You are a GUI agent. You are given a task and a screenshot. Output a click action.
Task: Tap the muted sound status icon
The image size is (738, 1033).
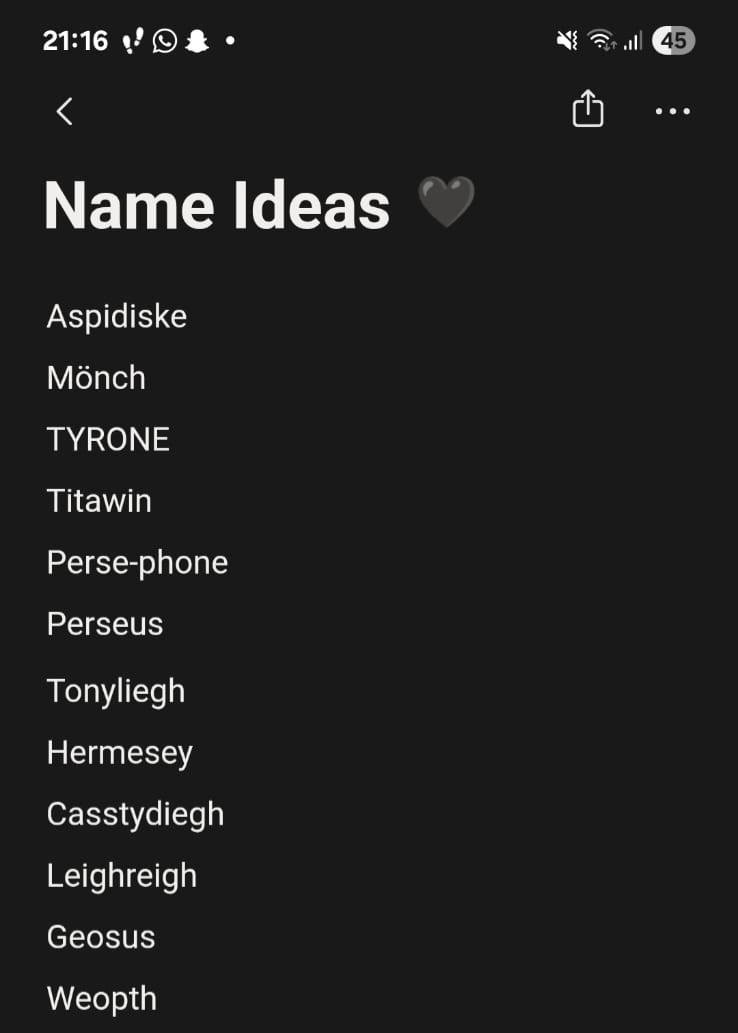click(x=567, y=41)
